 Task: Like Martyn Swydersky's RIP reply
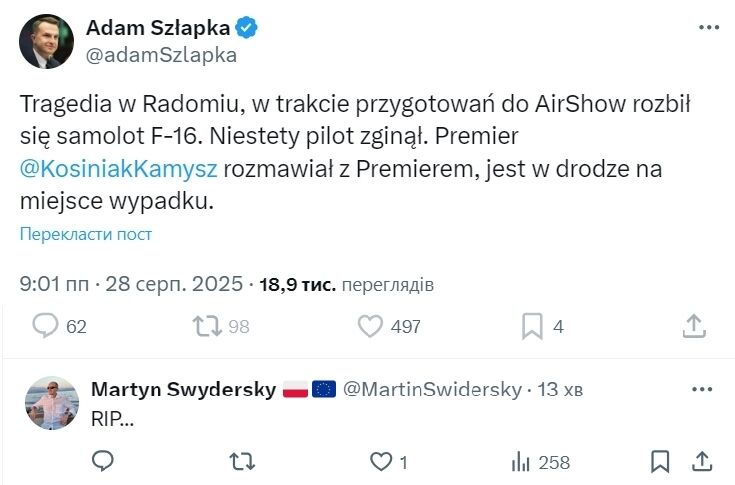(x=380, y=461)
